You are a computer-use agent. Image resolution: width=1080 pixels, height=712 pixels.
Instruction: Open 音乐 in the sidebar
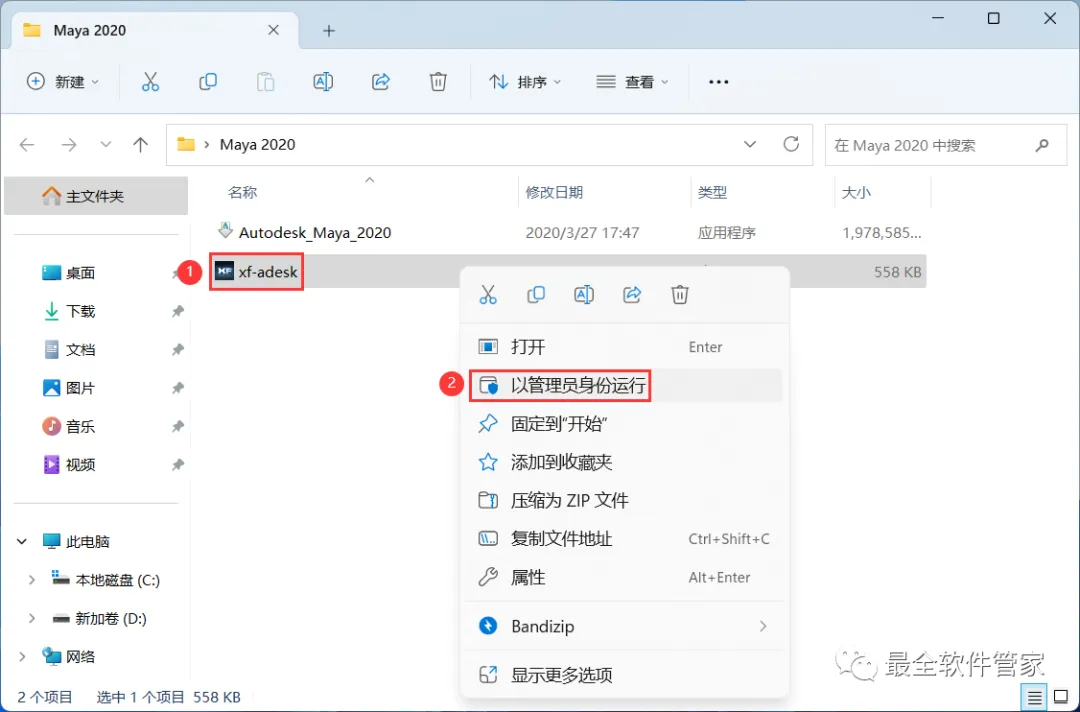81,427
